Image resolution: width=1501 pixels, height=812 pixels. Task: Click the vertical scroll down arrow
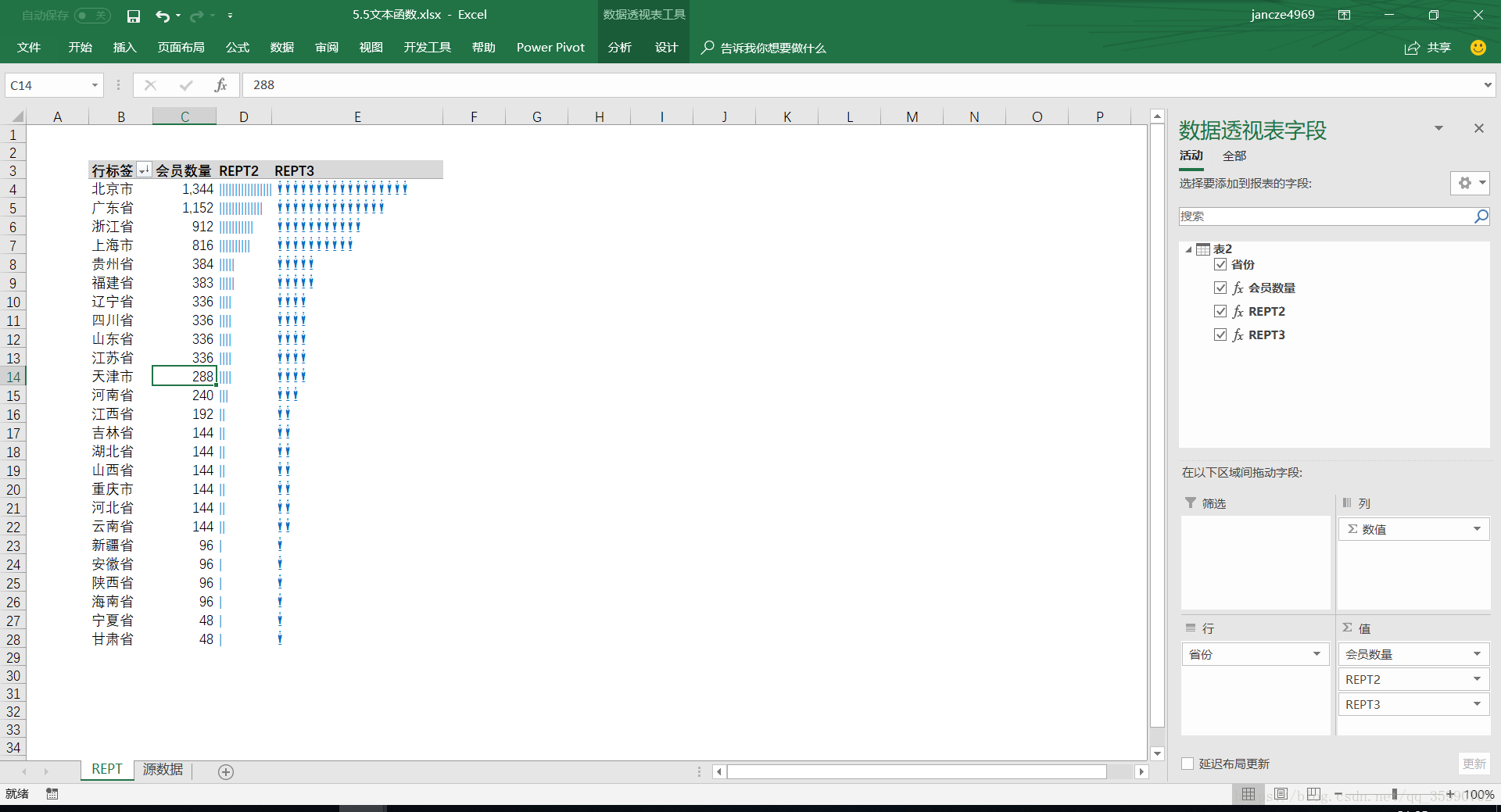point(1157,753)
